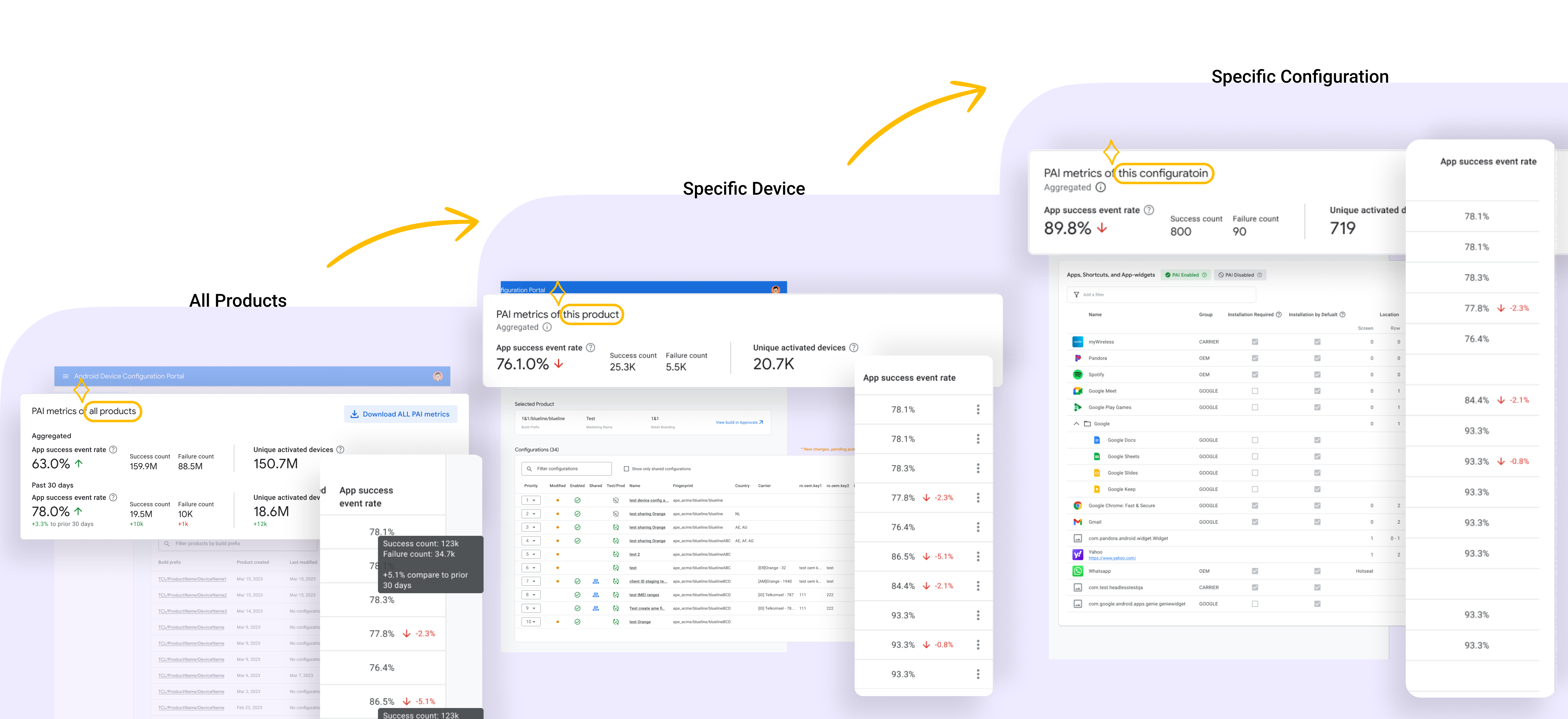Click the Whatsapp app icon
This screenshot has width=1568, height=719.
(x=1077, y=571)
